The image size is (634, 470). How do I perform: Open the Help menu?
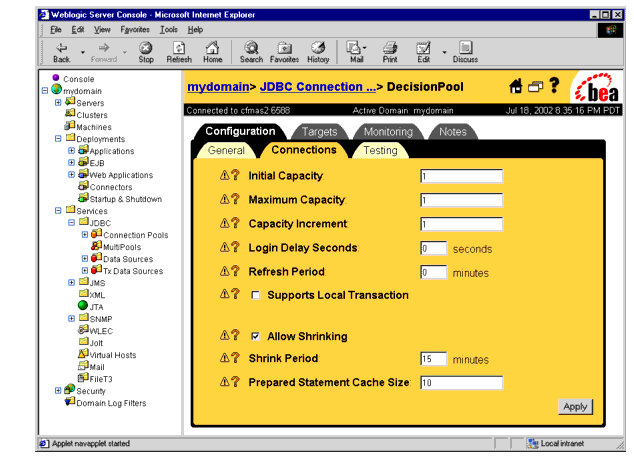(195, 30)
